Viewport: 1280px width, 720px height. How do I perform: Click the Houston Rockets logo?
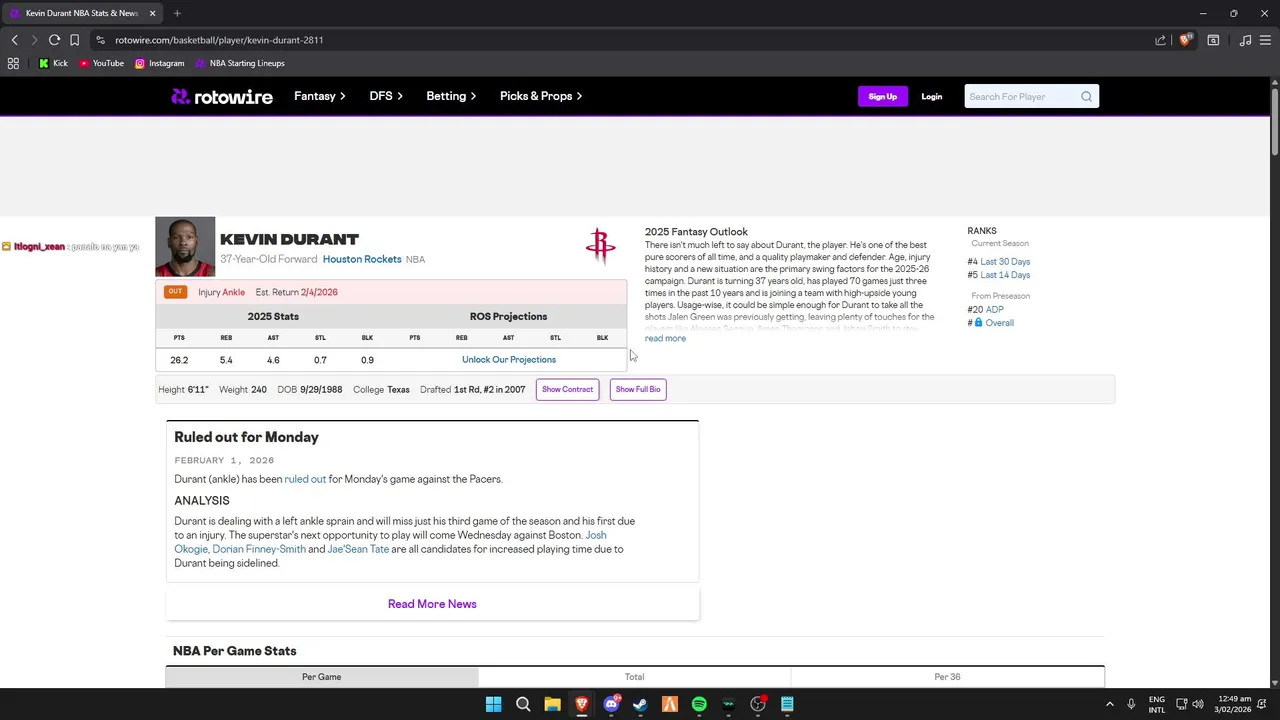point(600,246)
